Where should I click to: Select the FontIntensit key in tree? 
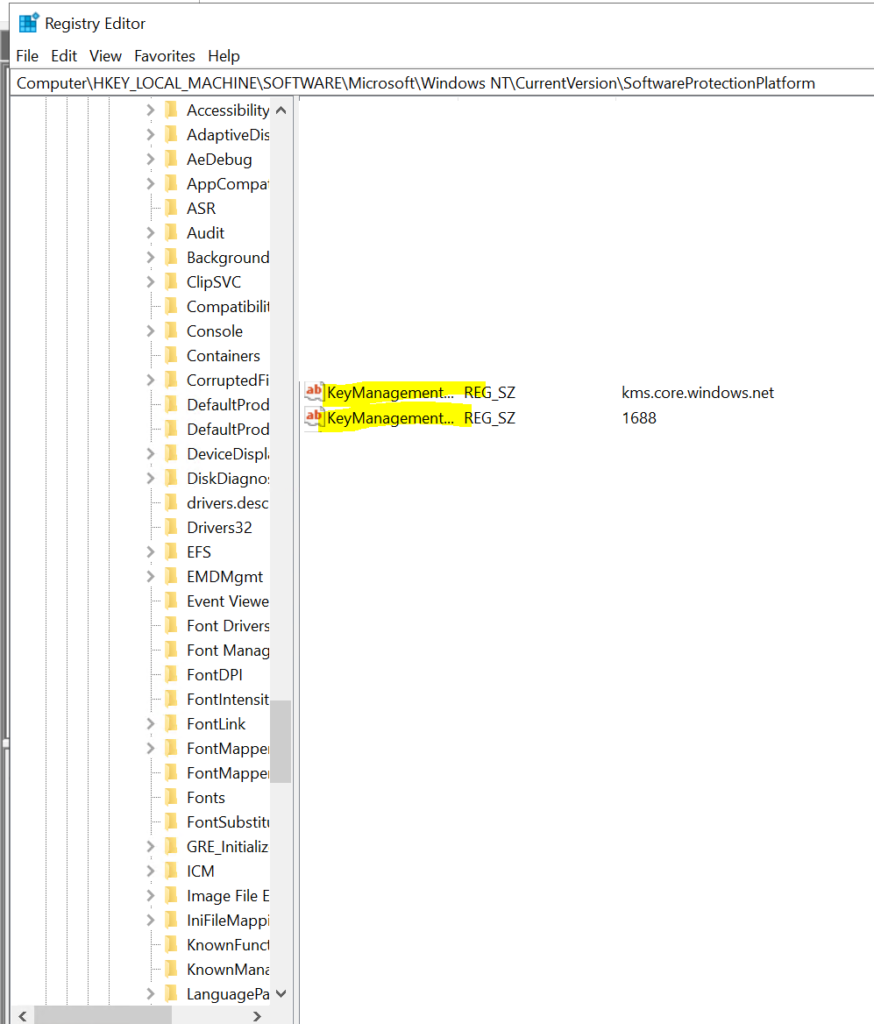228,699
